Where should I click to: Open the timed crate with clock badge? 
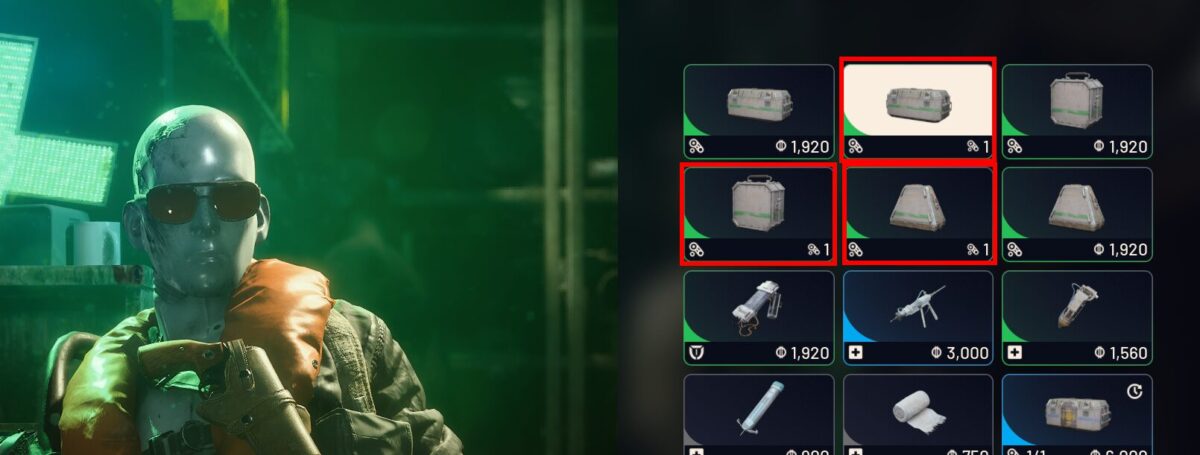click(x=1077, y=414)
